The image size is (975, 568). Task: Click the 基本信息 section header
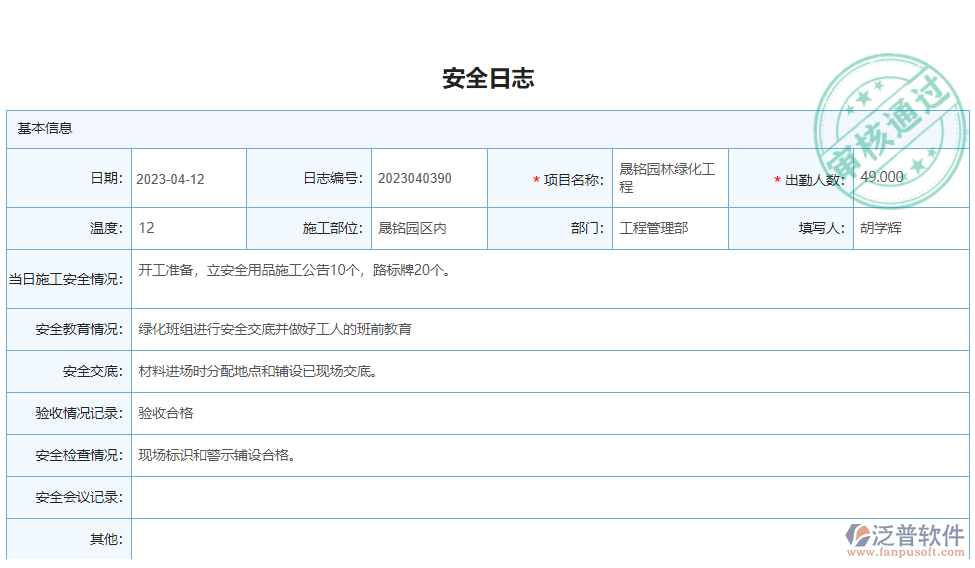pyautogui.click(x=45, y=129)
